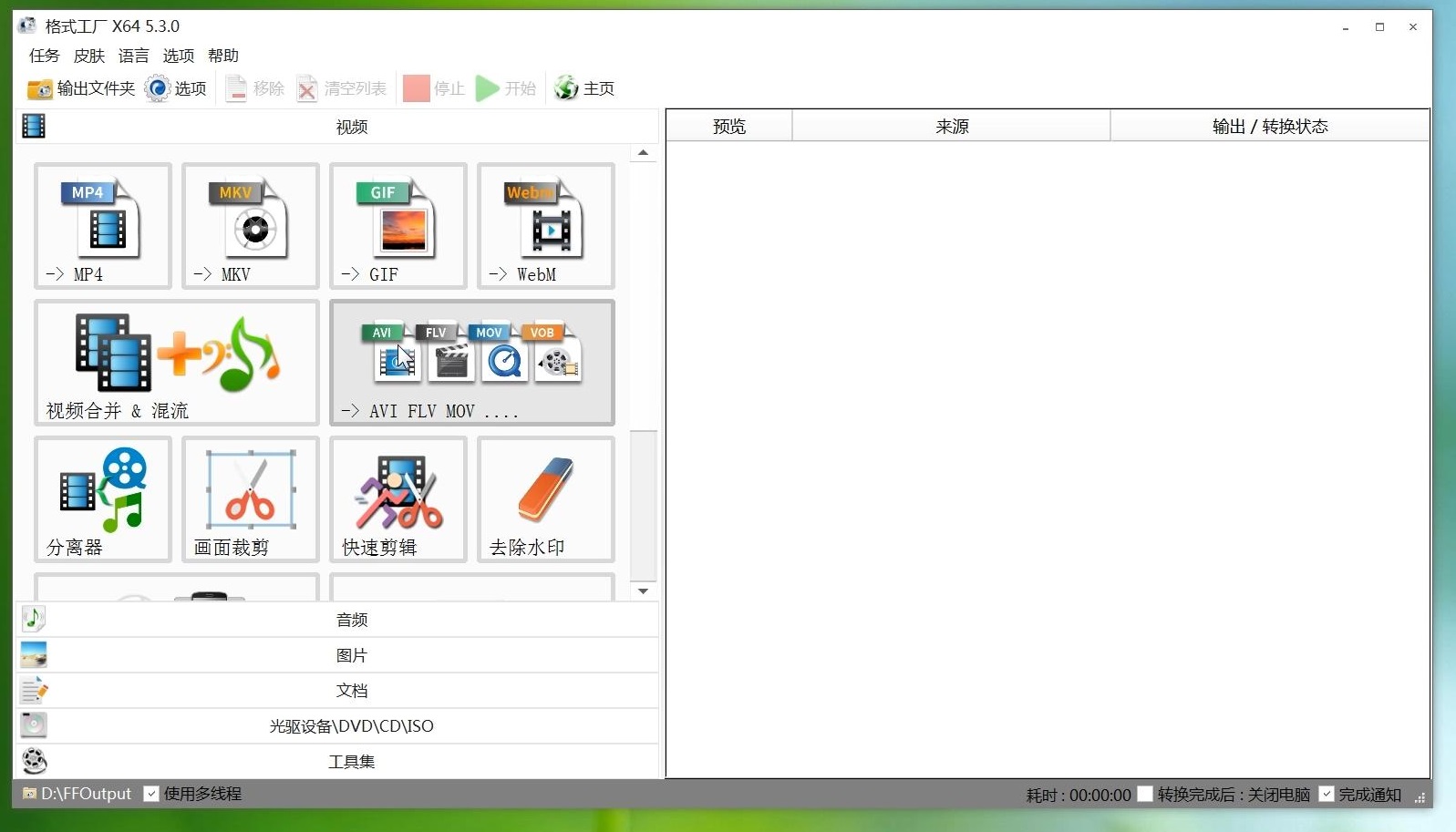This screenshot has width=1456, height=832.
Task: Choose the -> WebM conversion tile
Action: click(x=546, y=226)
